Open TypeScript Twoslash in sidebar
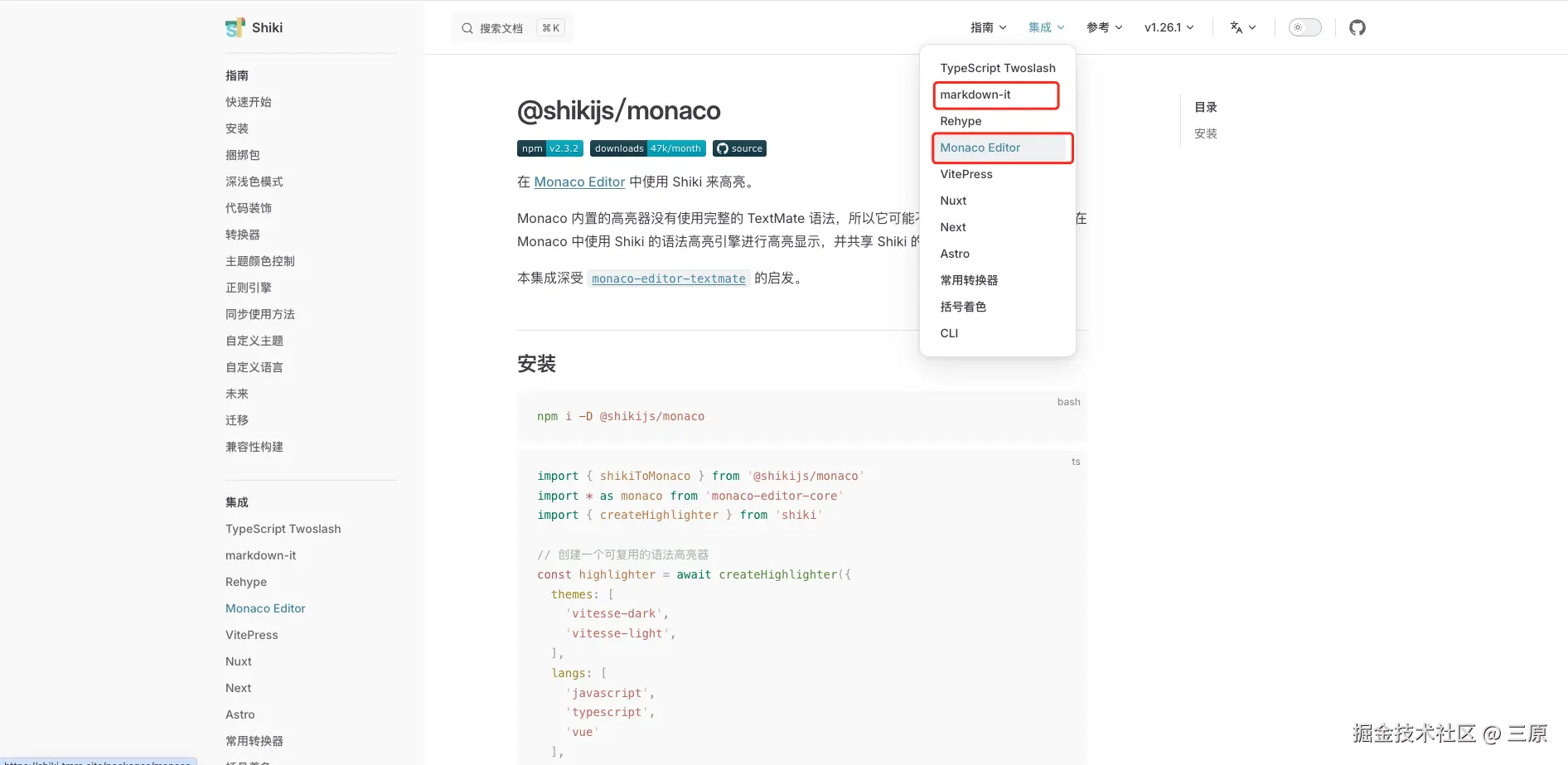 [x=283, y=529]
